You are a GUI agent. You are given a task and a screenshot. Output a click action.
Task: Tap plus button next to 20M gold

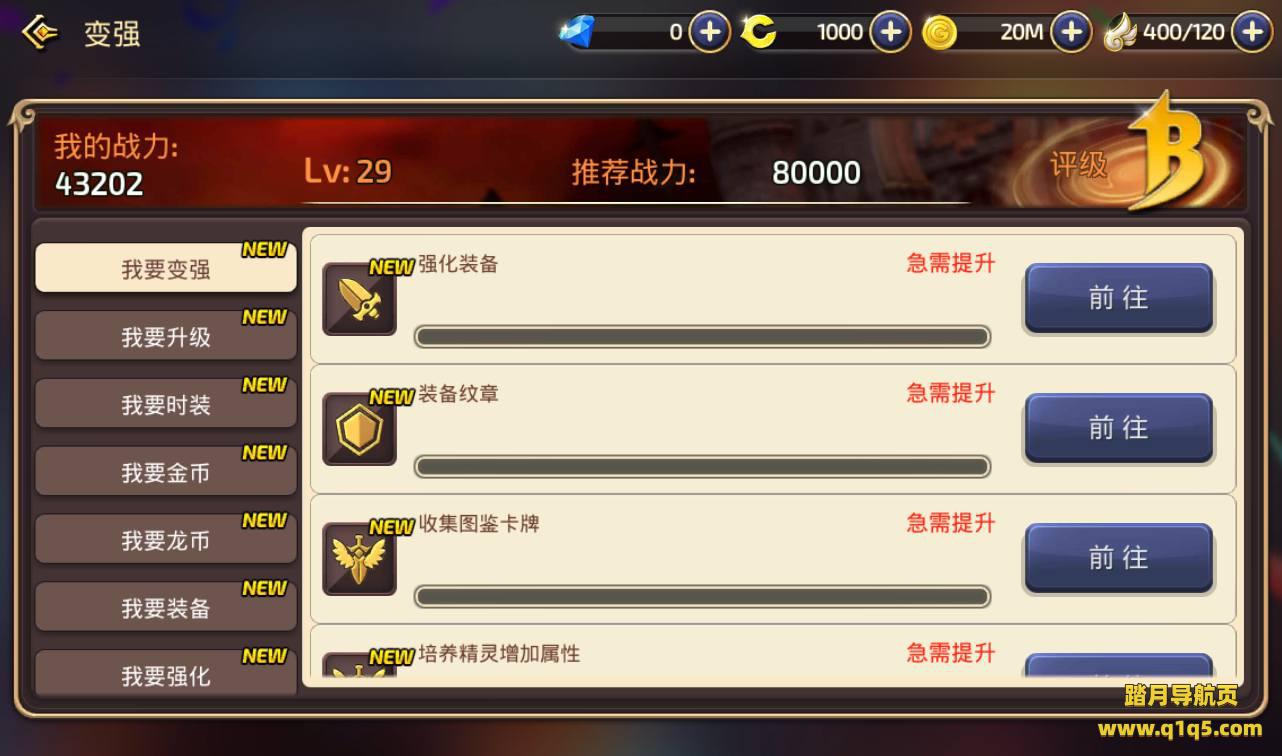(x=1071, y=32)
